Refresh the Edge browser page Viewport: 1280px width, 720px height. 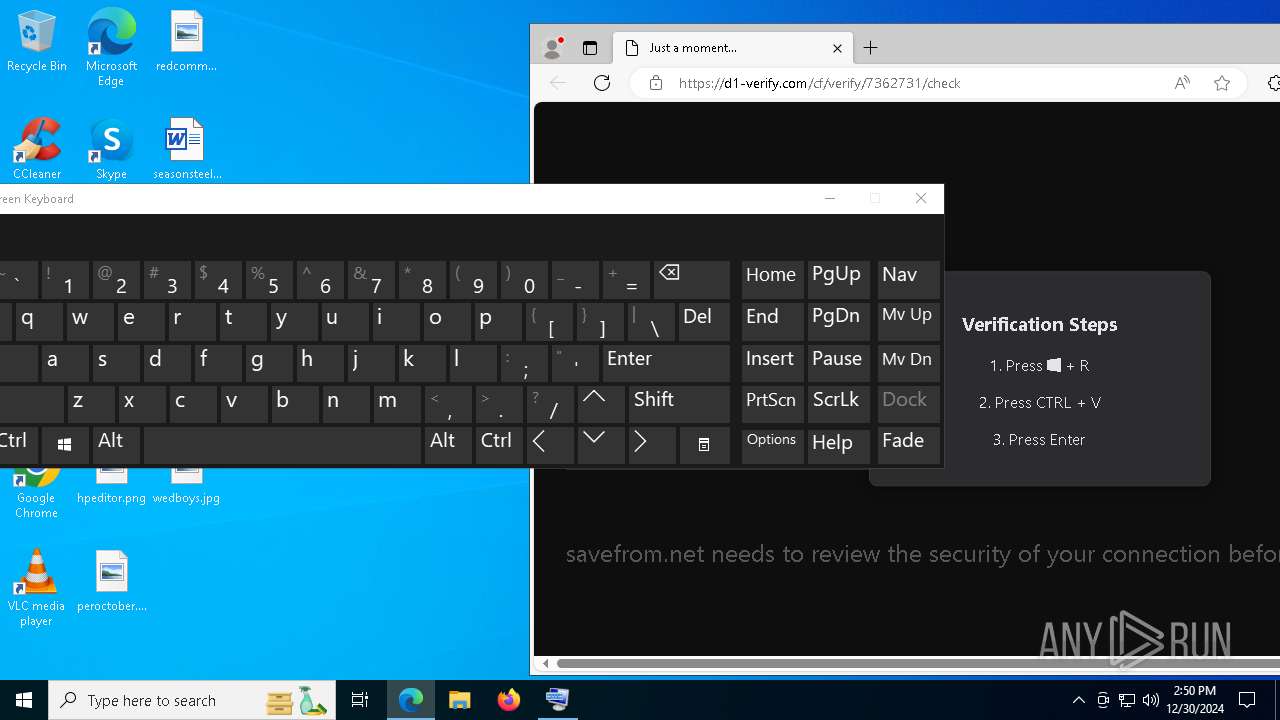(x=602, y=83)
